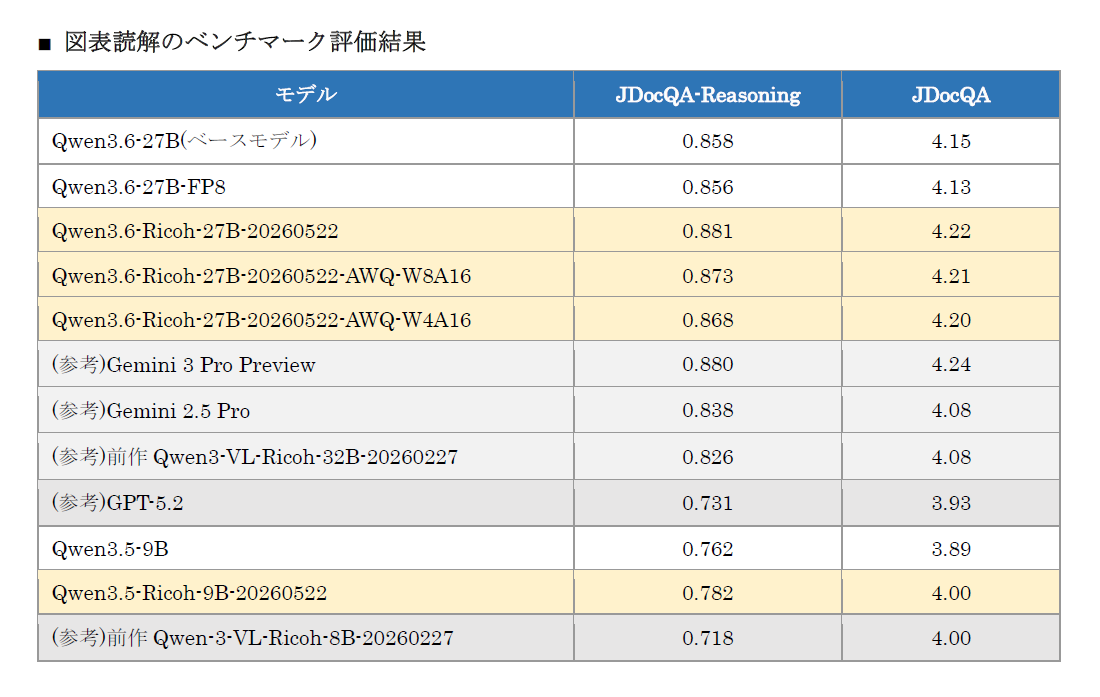Screen dimensions: 1100x697
Task: Click the 4.22 JDocQA score
Action: 951,231
